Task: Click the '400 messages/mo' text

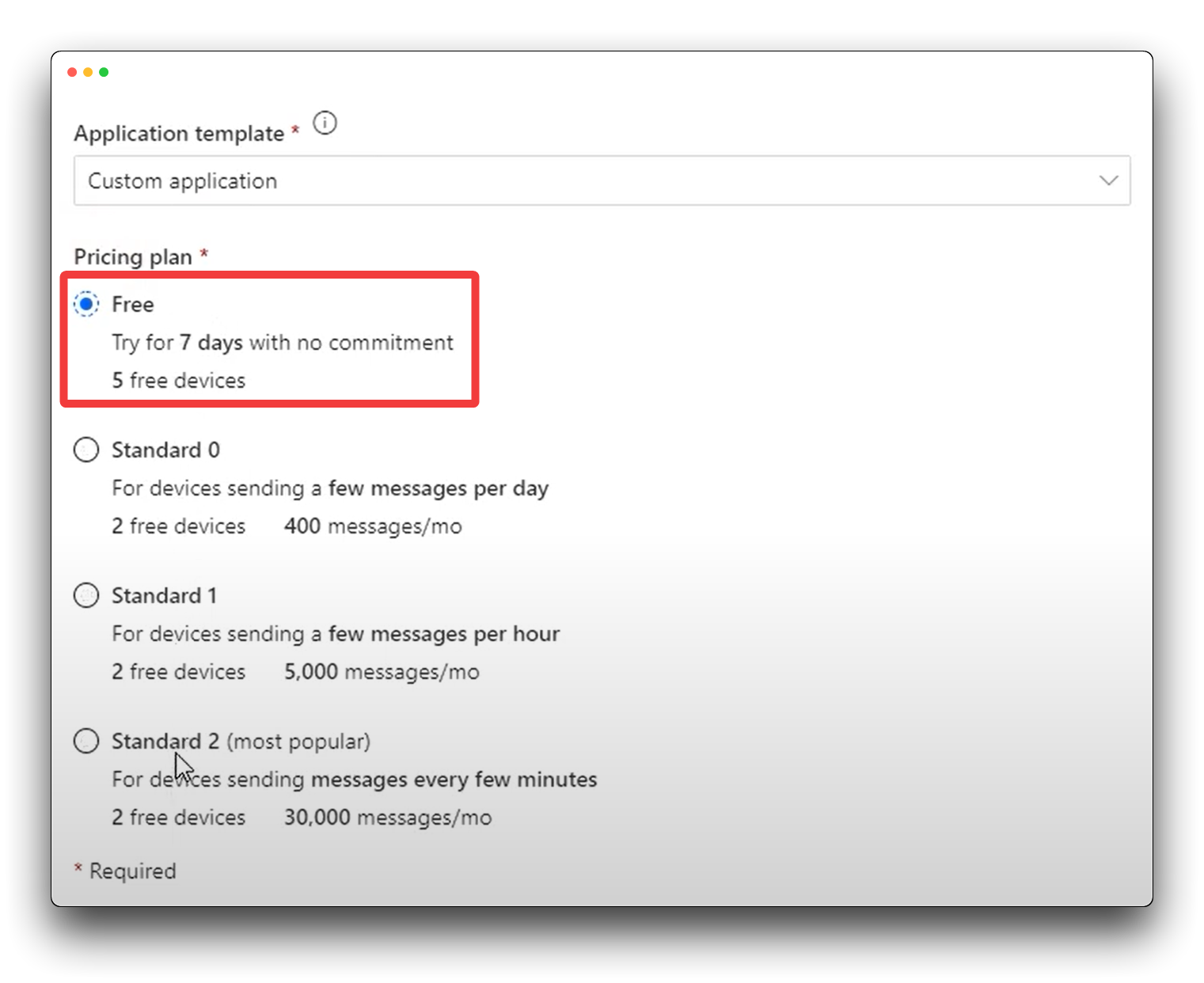Action: click(x=373, y=526)
